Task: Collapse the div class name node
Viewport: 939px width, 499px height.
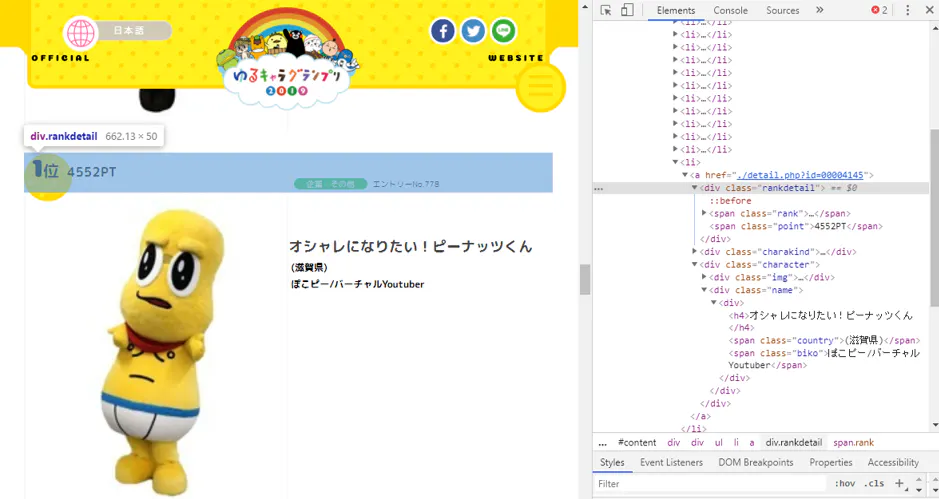Action: 704,290
